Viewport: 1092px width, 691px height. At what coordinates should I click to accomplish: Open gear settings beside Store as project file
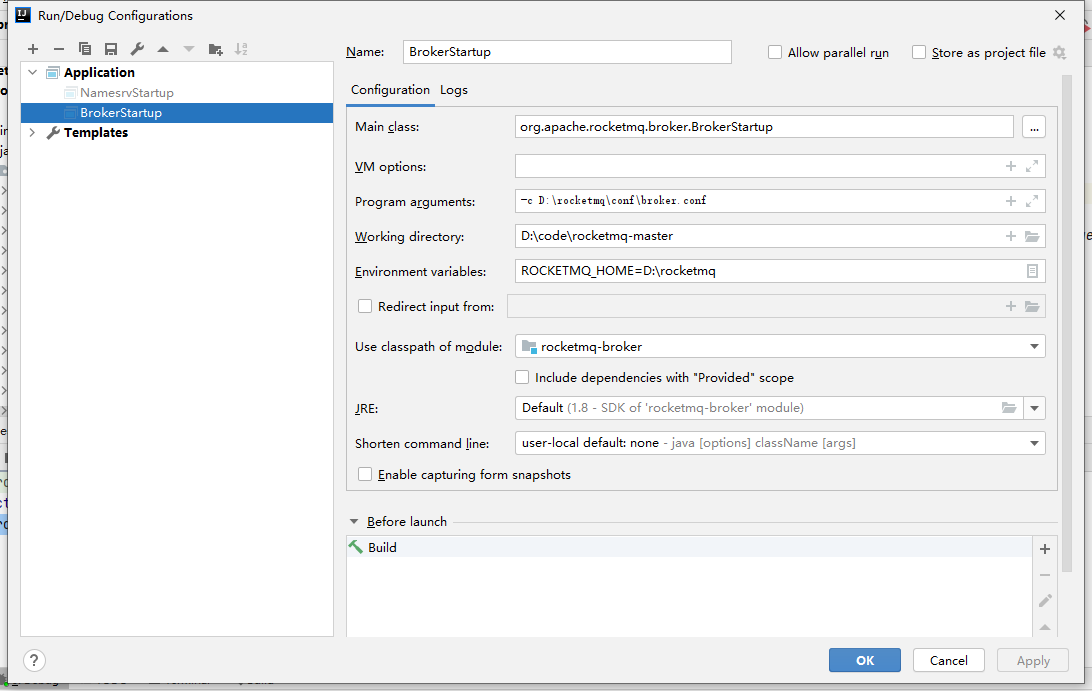pyautogui.click(x=1059, y=52)
